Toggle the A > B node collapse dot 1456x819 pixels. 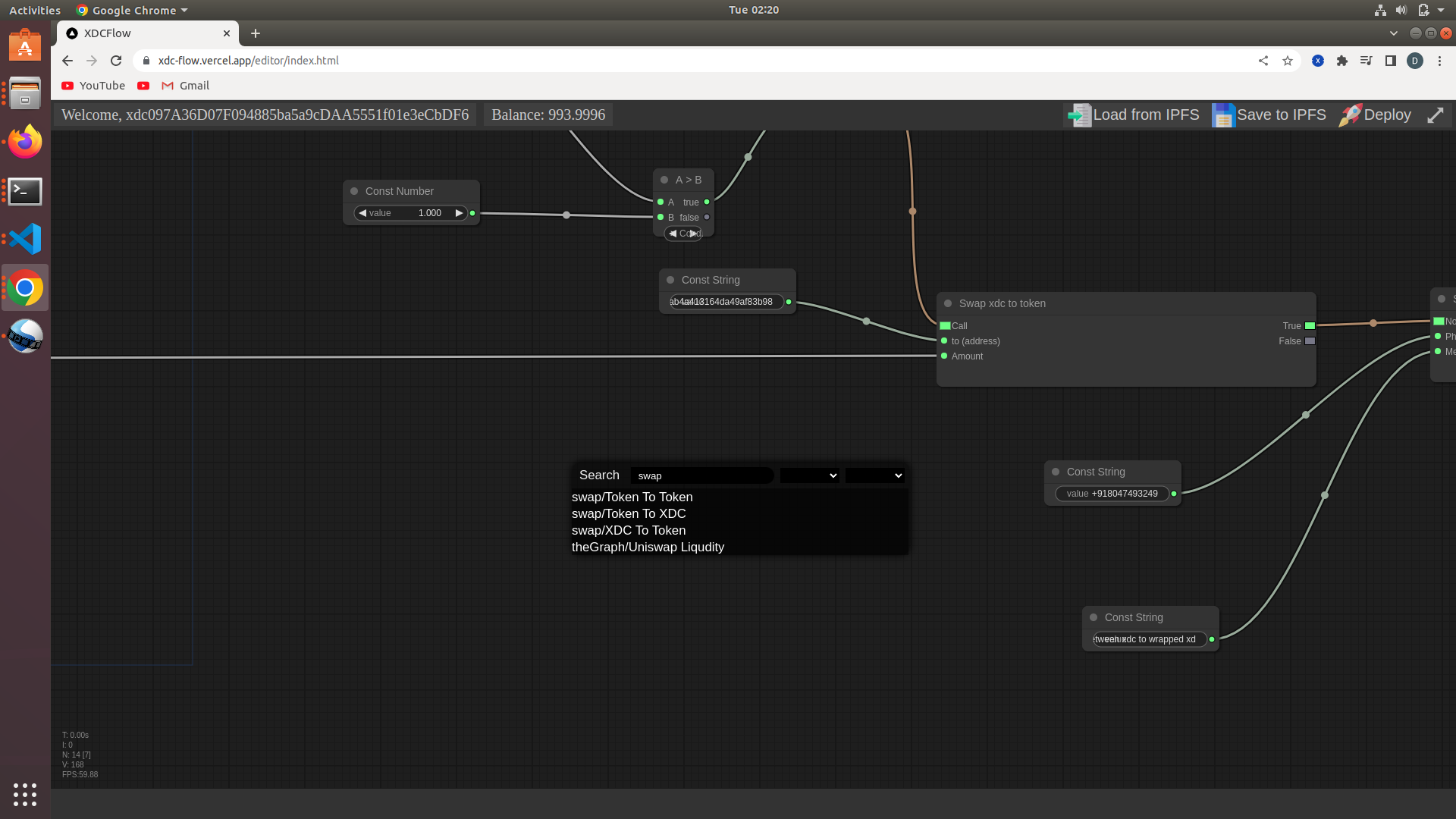pyautogui.click(x=664, y=180)
